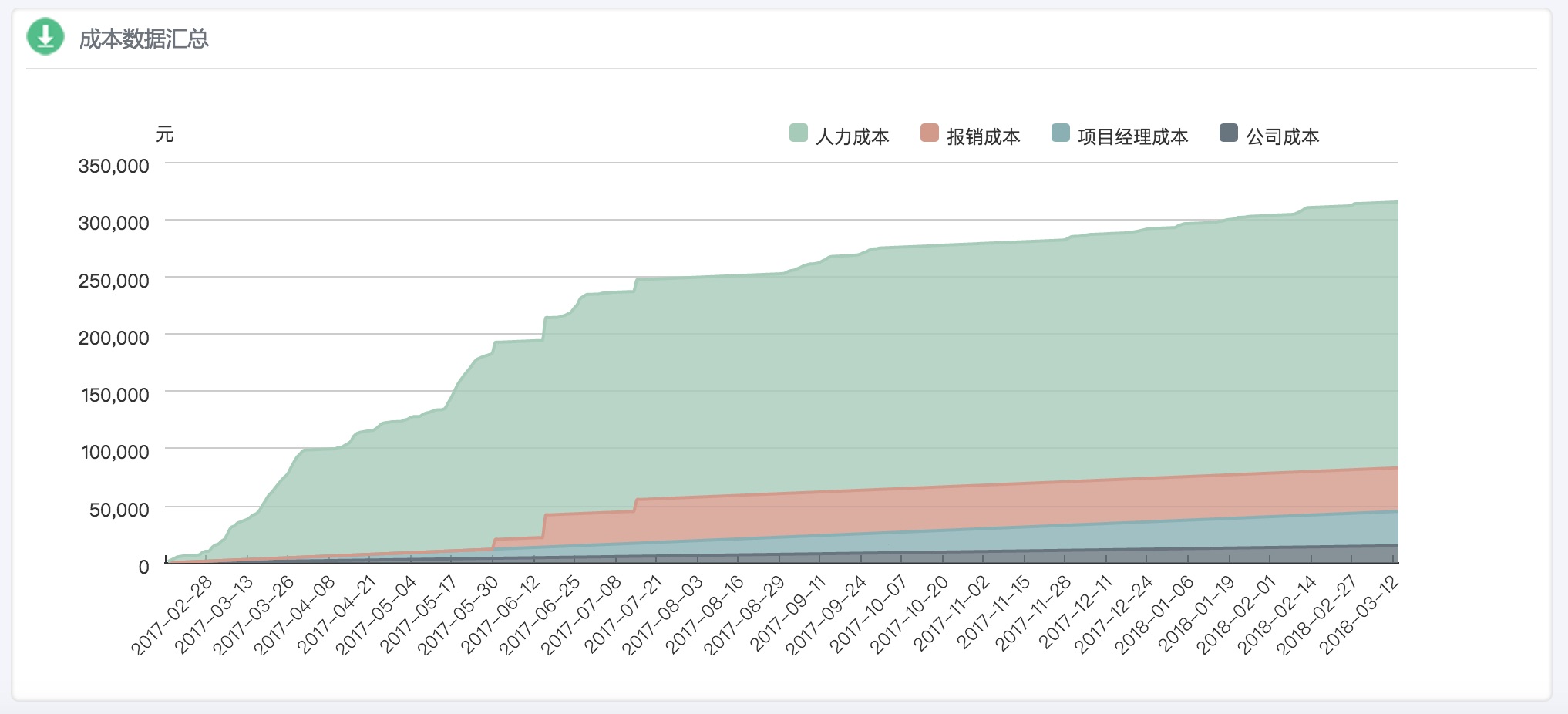Click the 2017-11-15 x-axis date label
The width and height of the screenshot is (1568, 714).
coord(994,615)
